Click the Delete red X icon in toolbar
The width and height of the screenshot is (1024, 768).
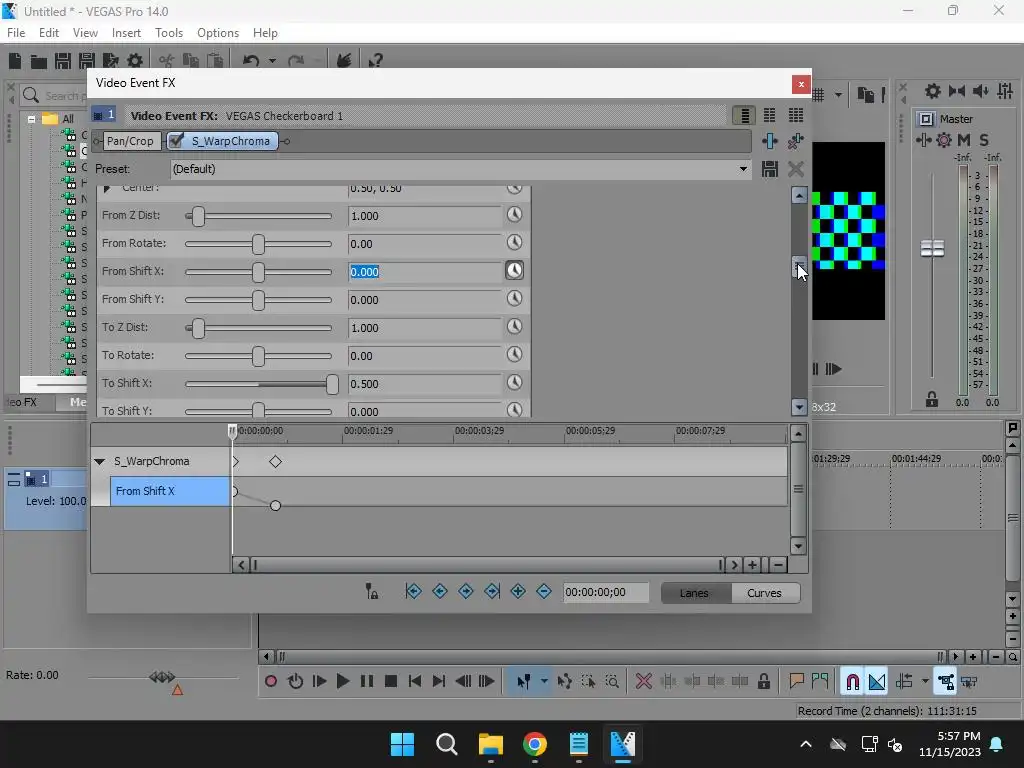click(x=644, y=681)
